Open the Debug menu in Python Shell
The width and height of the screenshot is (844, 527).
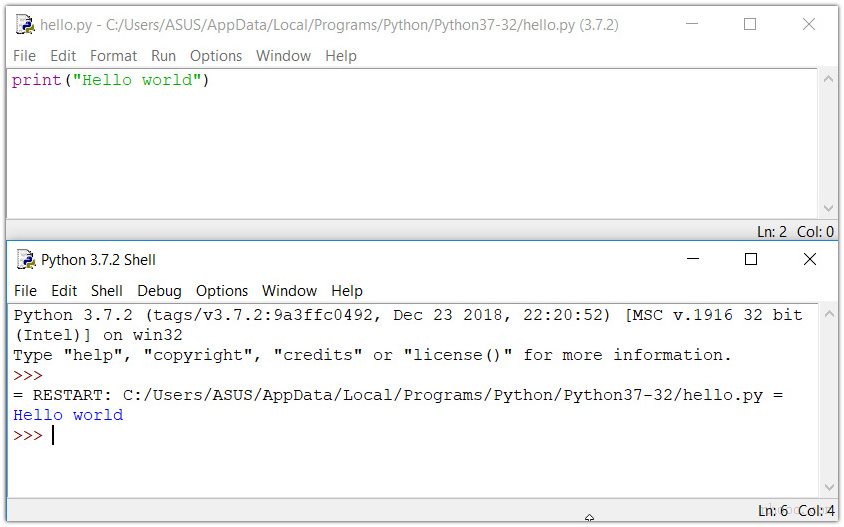(159, 291)
